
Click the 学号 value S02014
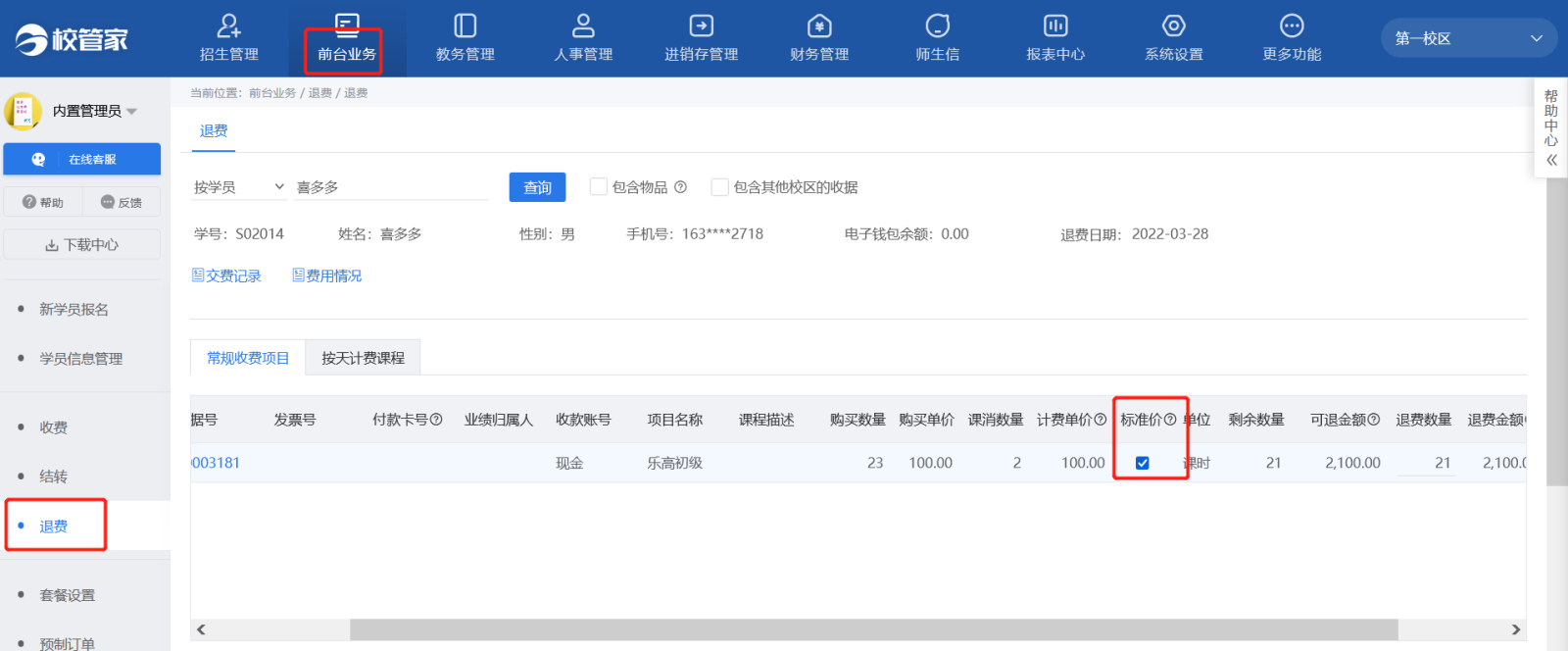260,234
